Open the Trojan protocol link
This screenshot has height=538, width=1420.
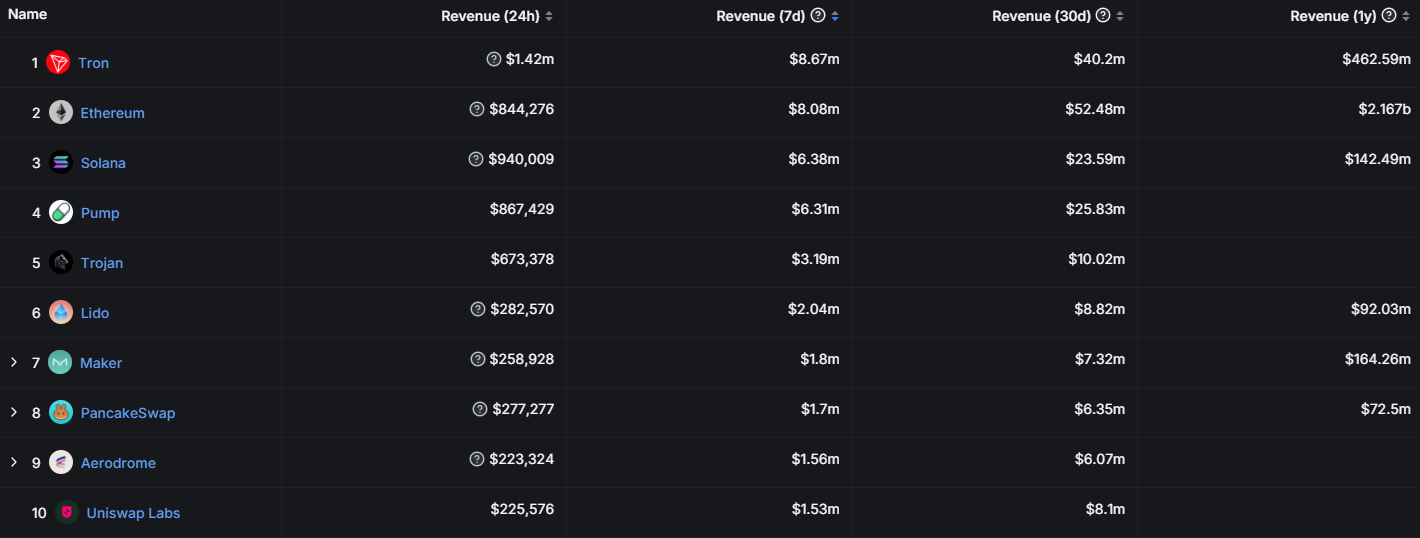click(102, 263)
